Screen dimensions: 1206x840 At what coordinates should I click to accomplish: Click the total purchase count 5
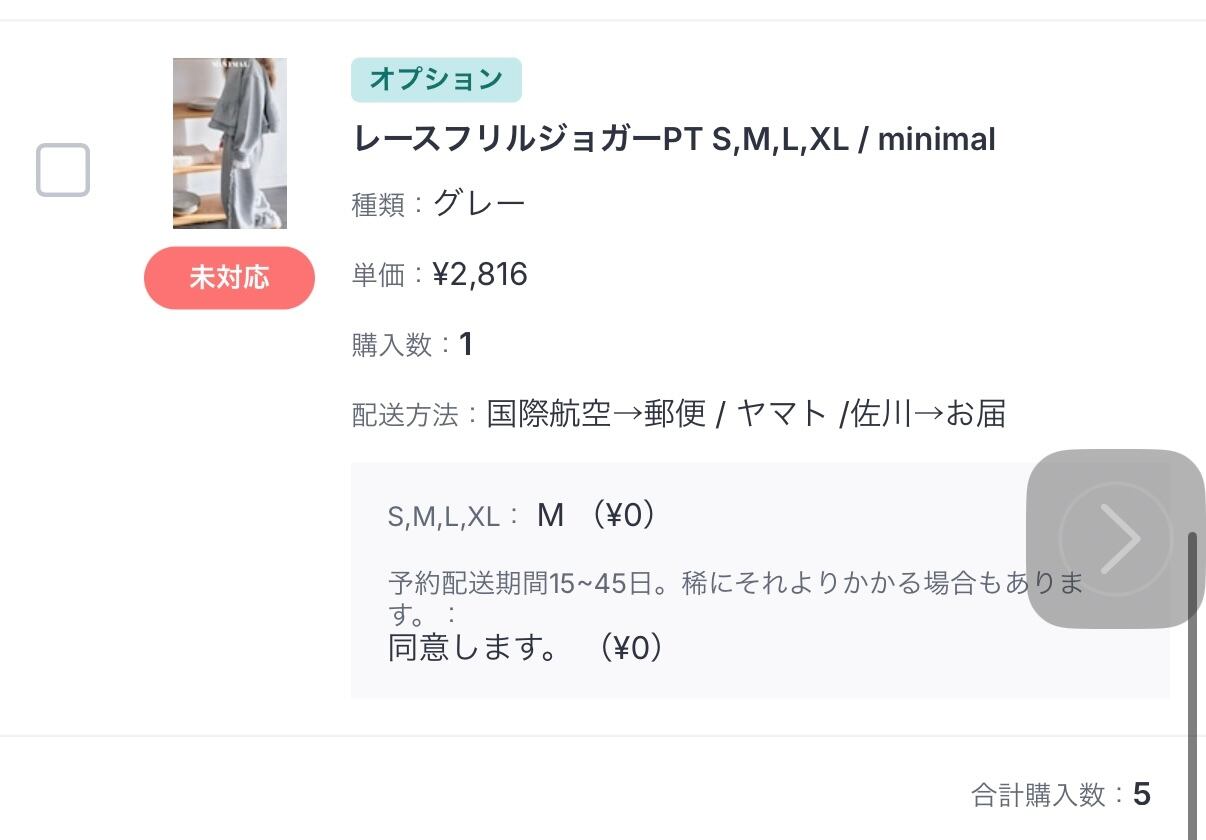pyautogui.click(x=1141, y=795)
